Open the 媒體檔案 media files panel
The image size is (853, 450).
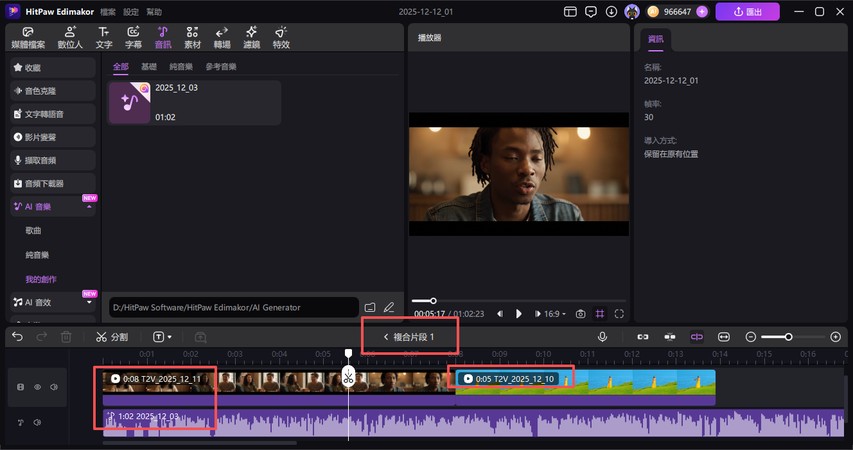(x=28, y=38)
